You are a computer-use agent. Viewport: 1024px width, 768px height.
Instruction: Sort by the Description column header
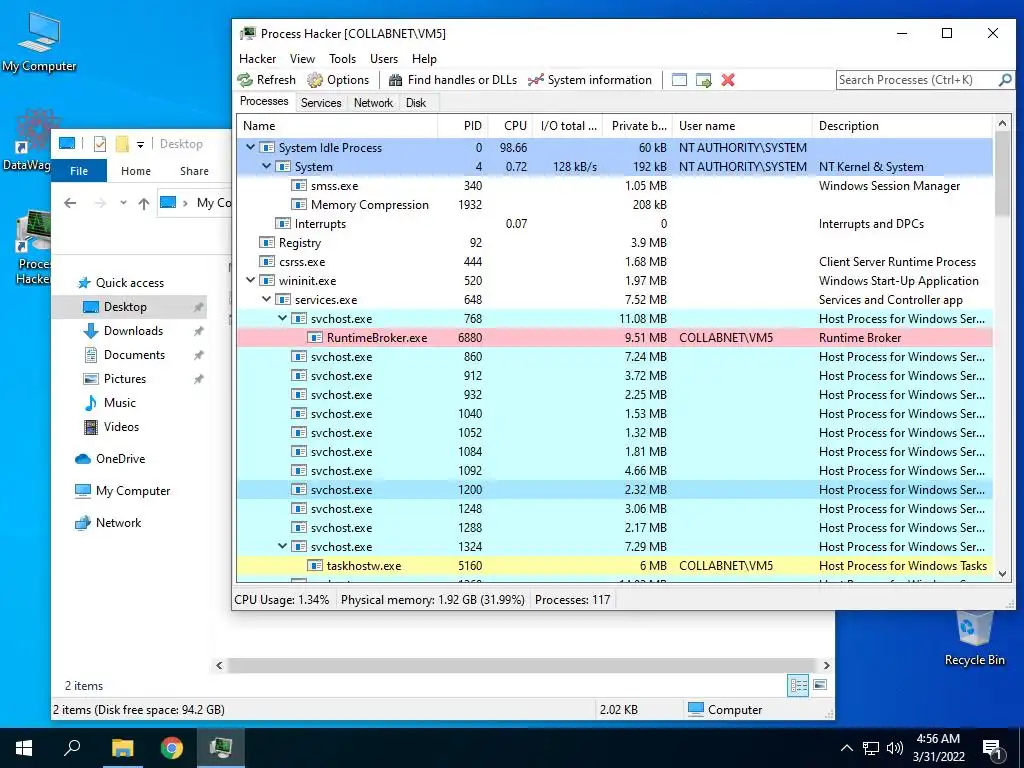[903, 126]
